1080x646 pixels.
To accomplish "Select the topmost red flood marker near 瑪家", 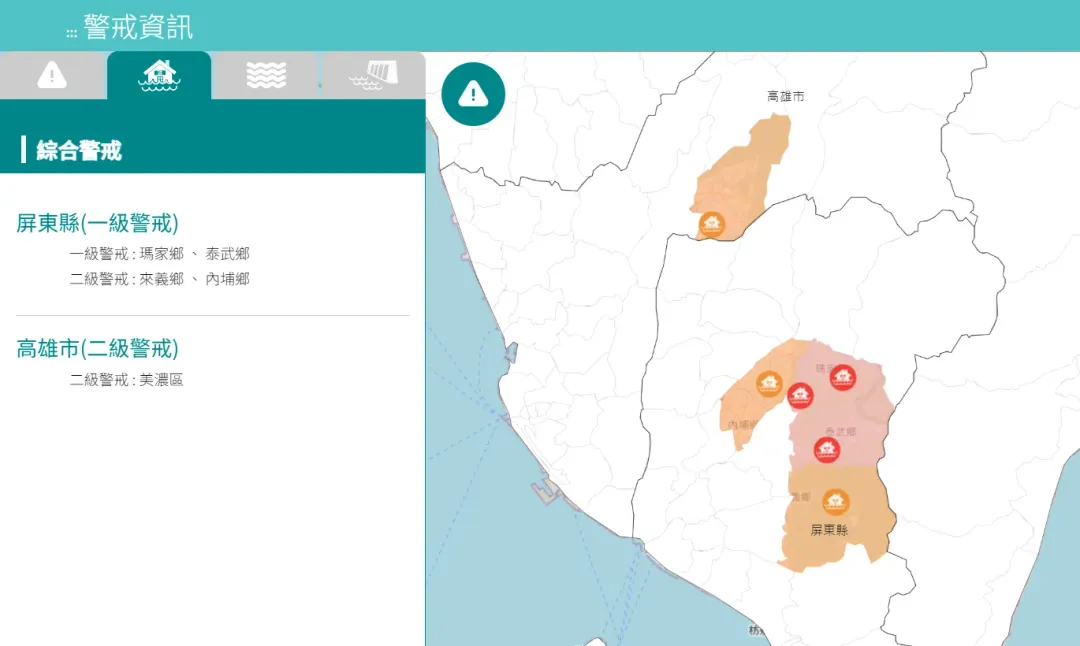I will coord(842,377).
